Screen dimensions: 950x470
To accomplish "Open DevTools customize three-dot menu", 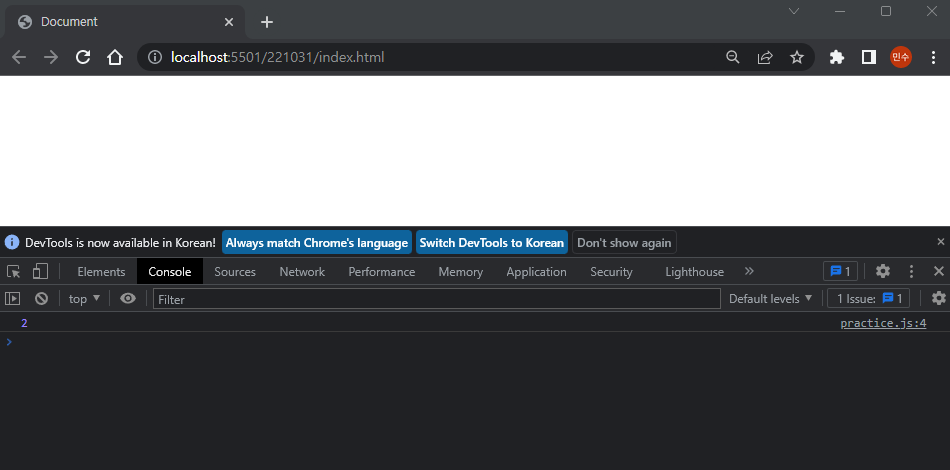I will click(x=911, y=271).
